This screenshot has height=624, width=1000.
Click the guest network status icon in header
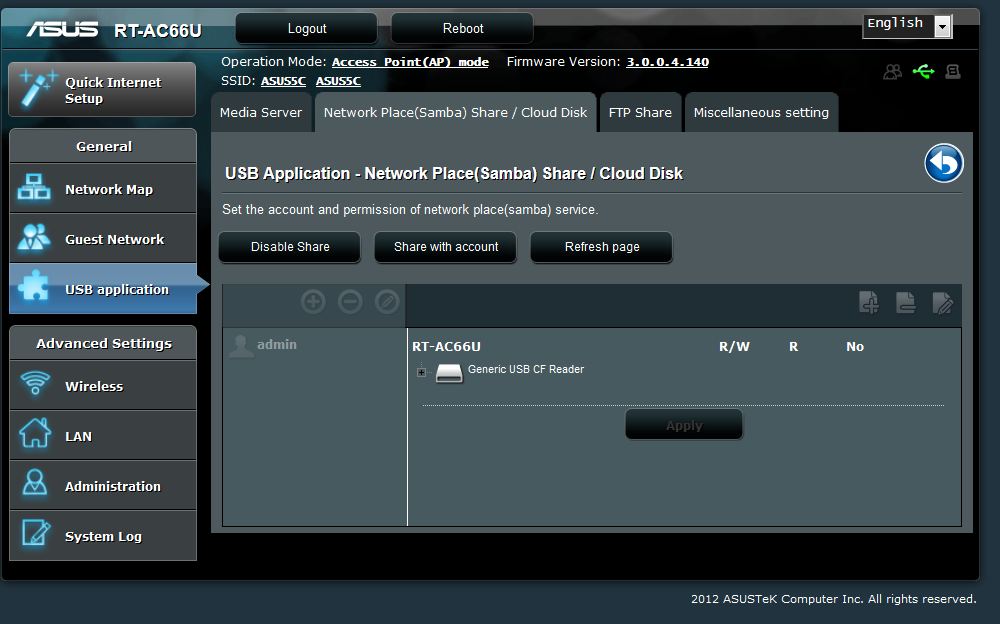click(892, 72)
